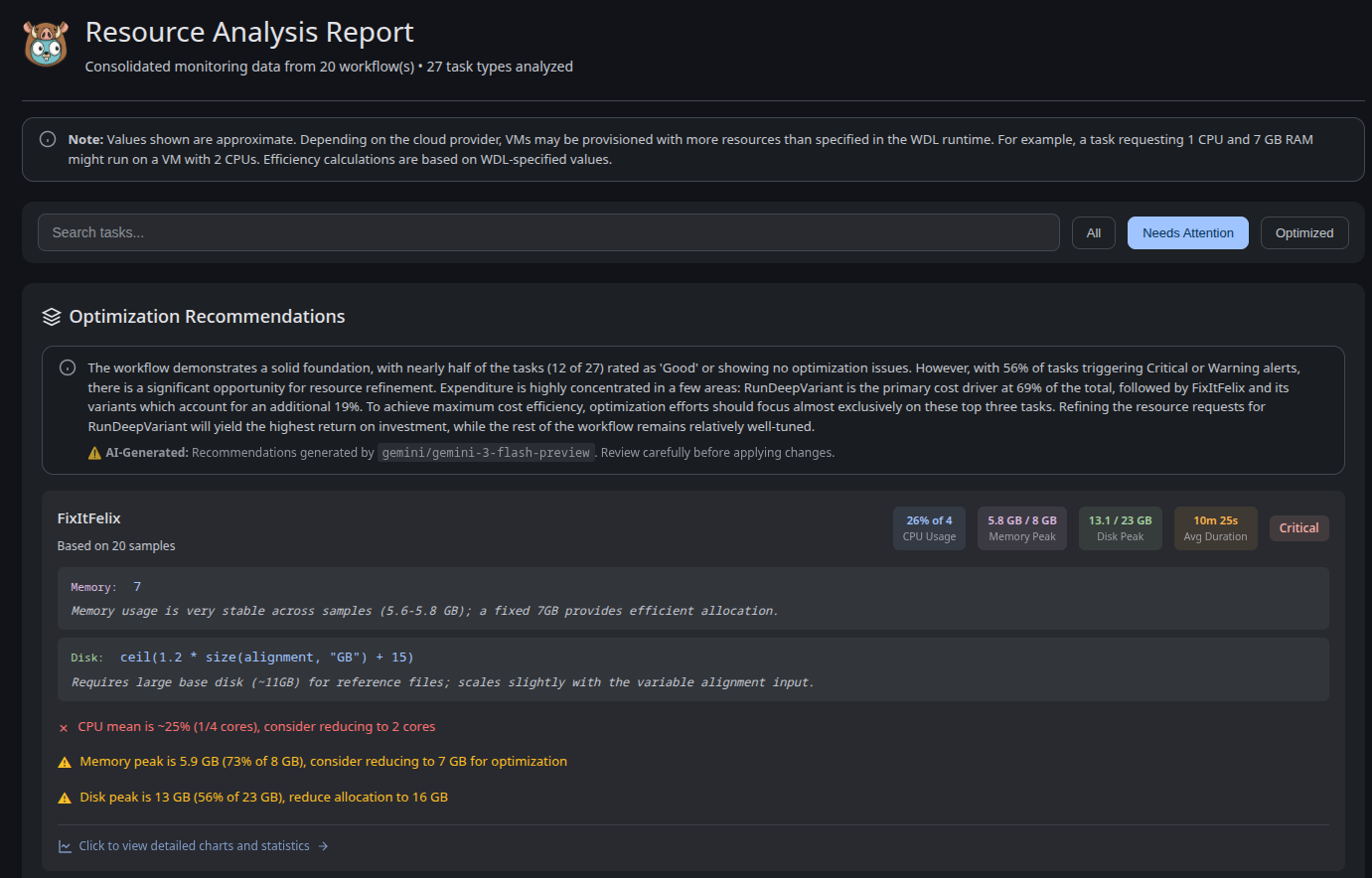
Task: Click the warning icon beside Memory peak message
Action: pos(65,763)
